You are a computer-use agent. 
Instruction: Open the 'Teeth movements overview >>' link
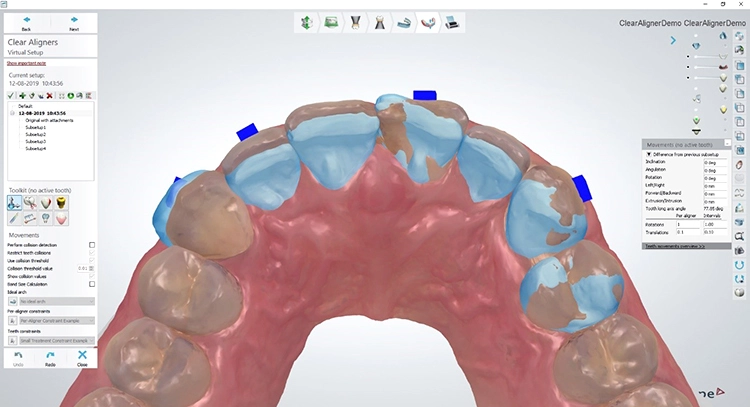[x=675, y=246]
